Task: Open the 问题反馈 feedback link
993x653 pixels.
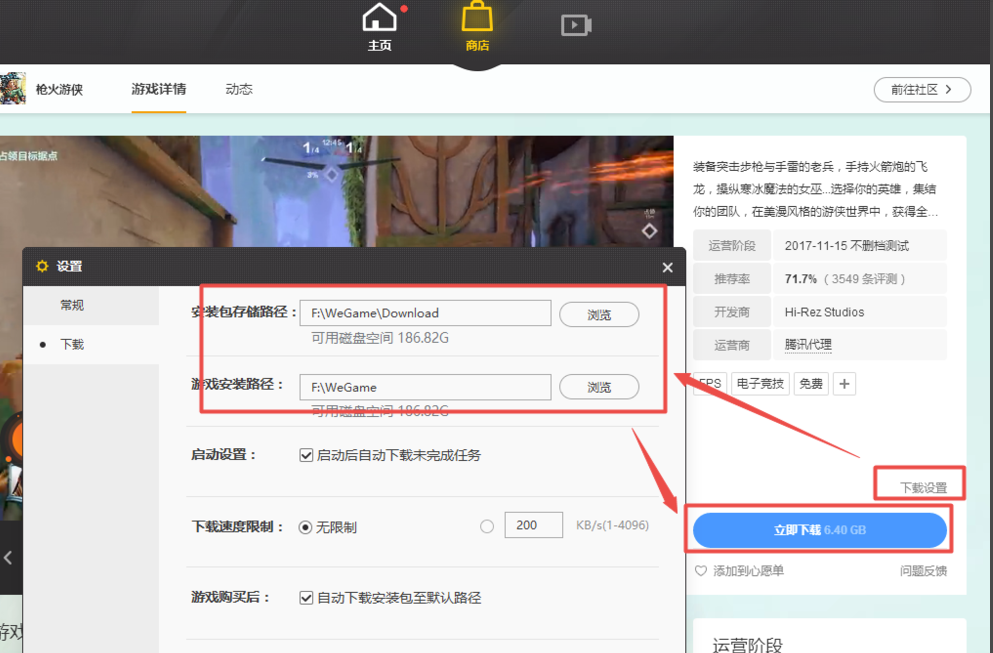Action: click(923, 568)
